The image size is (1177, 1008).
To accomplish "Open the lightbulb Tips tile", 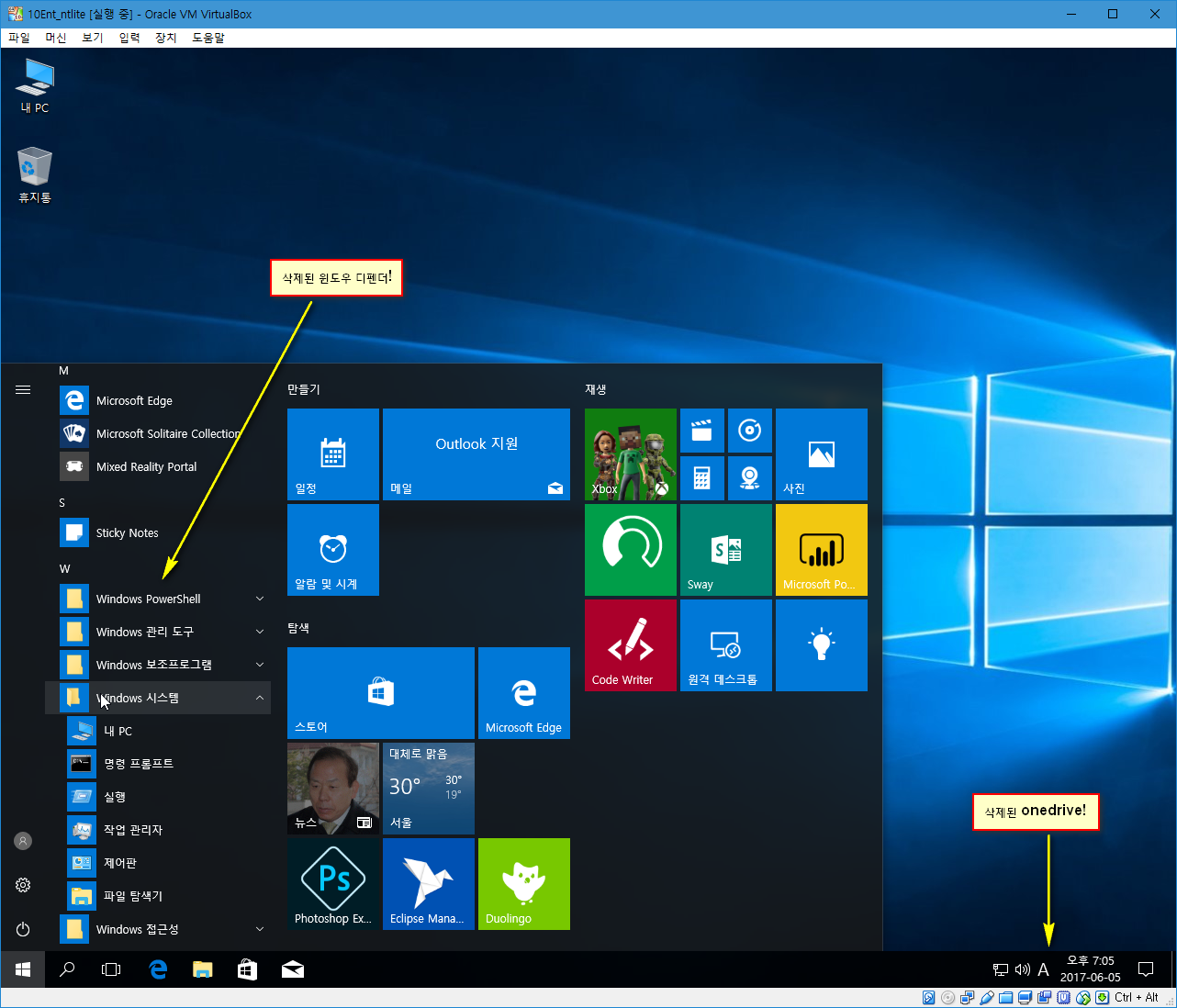I will click(x=821, y=645).
